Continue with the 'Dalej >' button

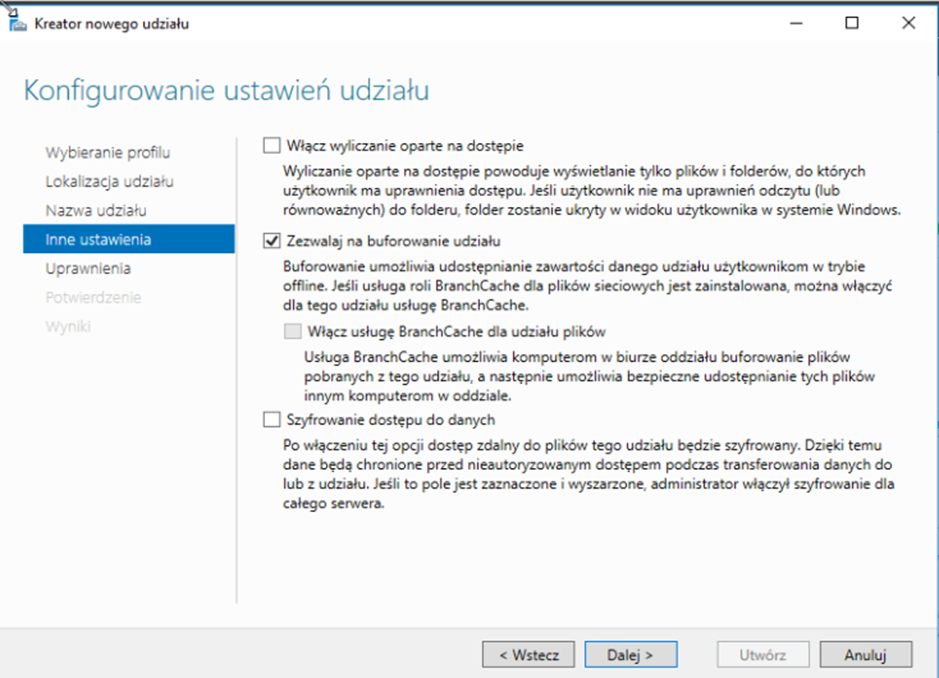pyautogui.click(x=631, y=655)
